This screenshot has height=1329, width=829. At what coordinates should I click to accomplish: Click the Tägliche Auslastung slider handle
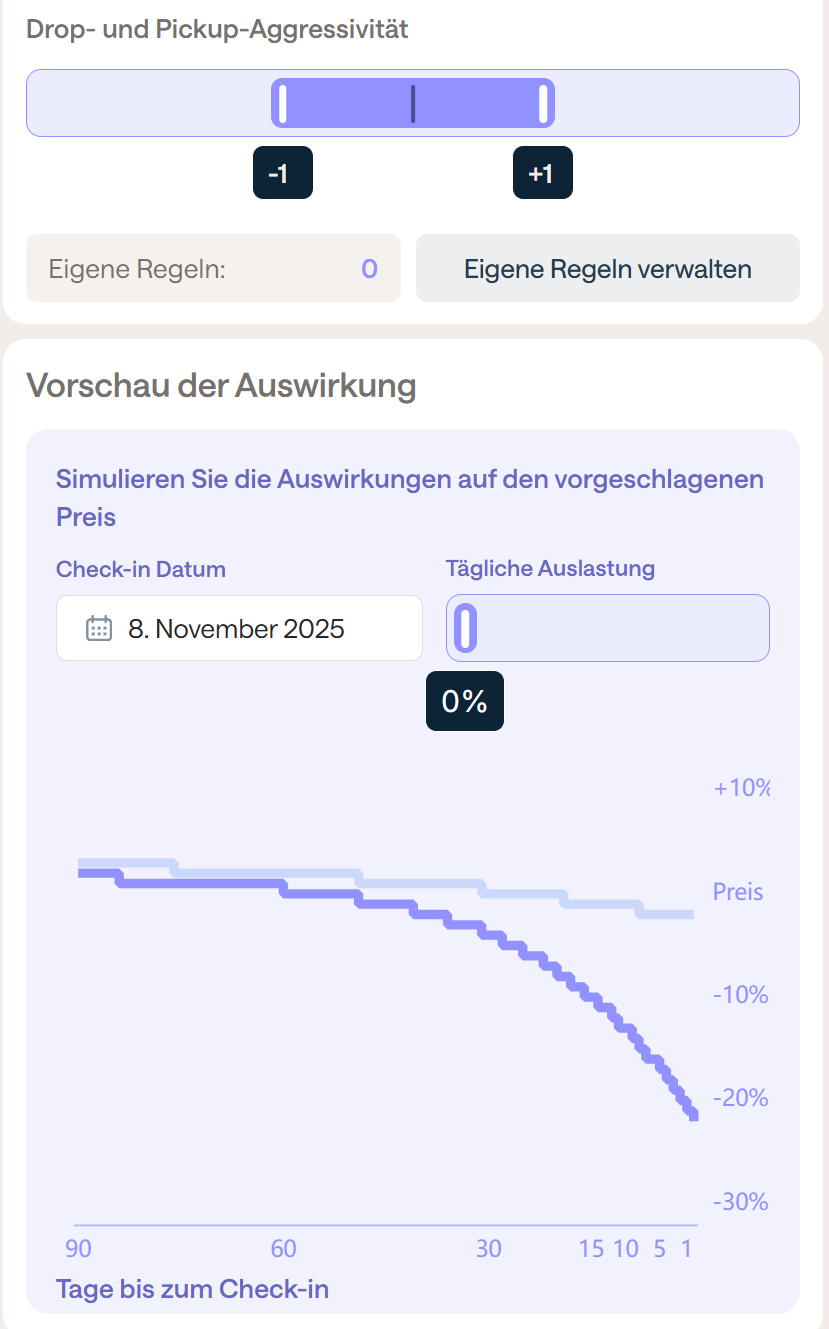click(x=466, y=628)
